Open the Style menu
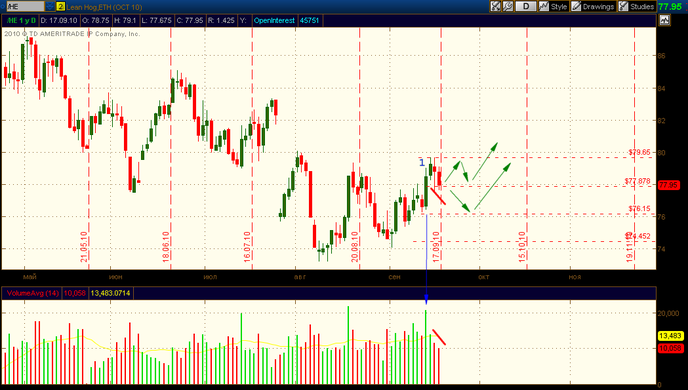 [x=553, y=6]
